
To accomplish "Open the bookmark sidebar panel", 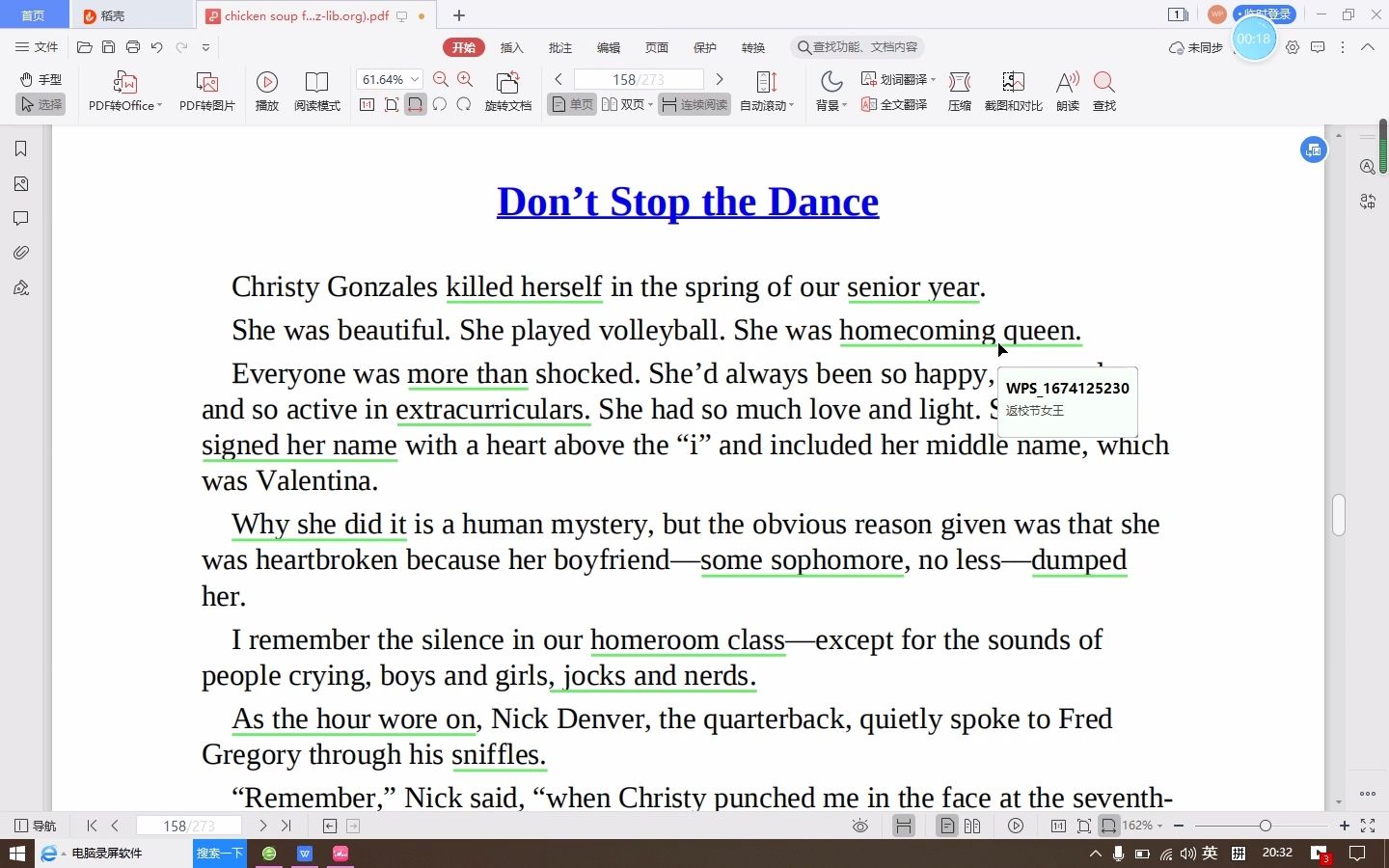I will (21, 149).
